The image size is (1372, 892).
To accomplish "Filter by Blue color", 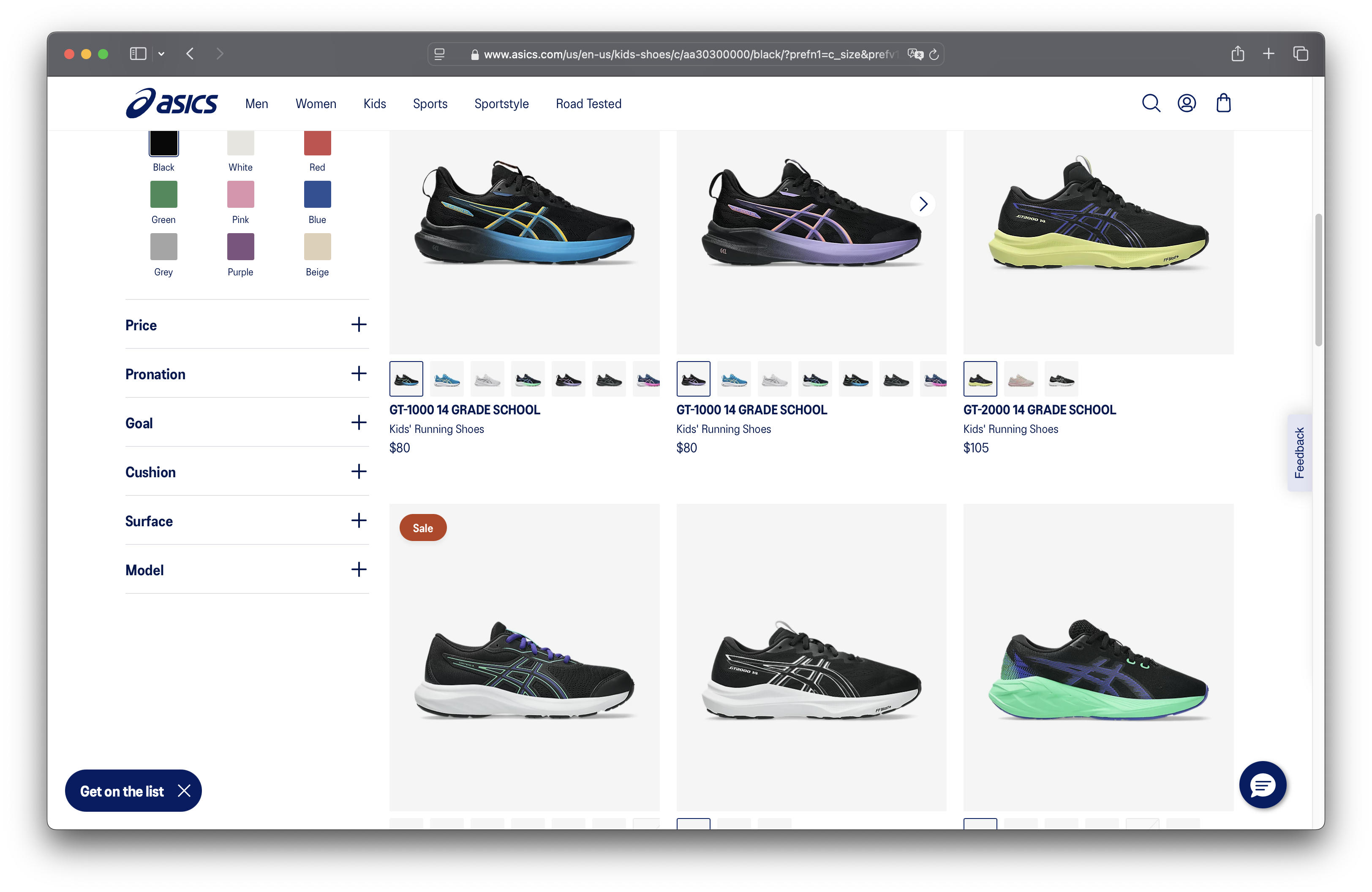I will click(317, 194).
